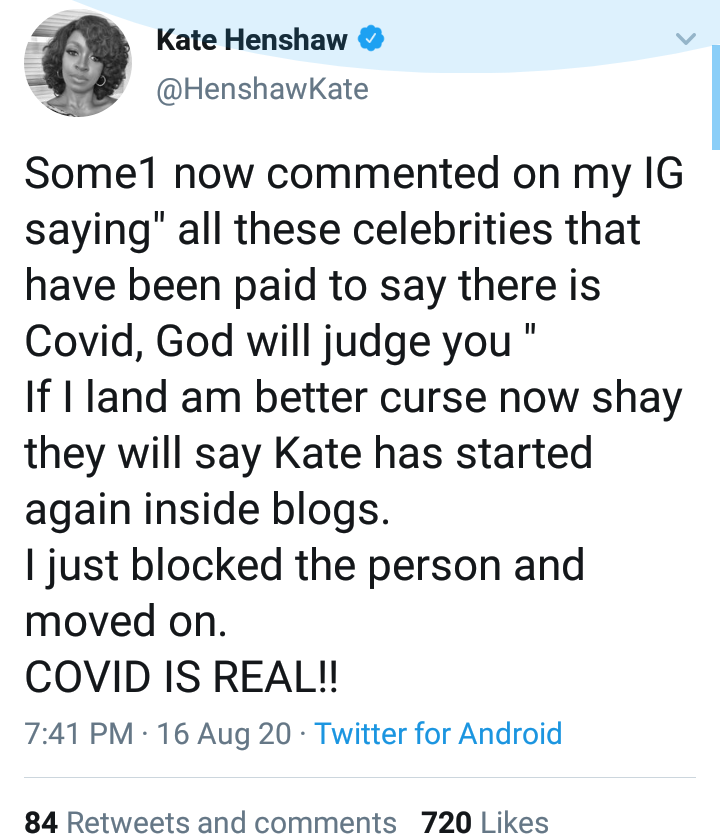
Task: Click the blue verified badge icon
Action: point(372,41)
